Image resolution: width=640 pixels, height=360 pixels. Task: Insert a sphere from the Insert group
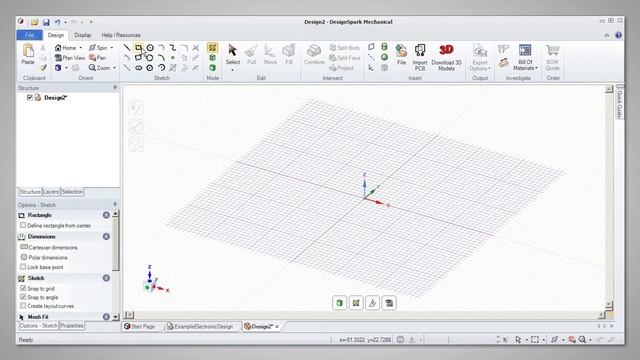[384, 57]
